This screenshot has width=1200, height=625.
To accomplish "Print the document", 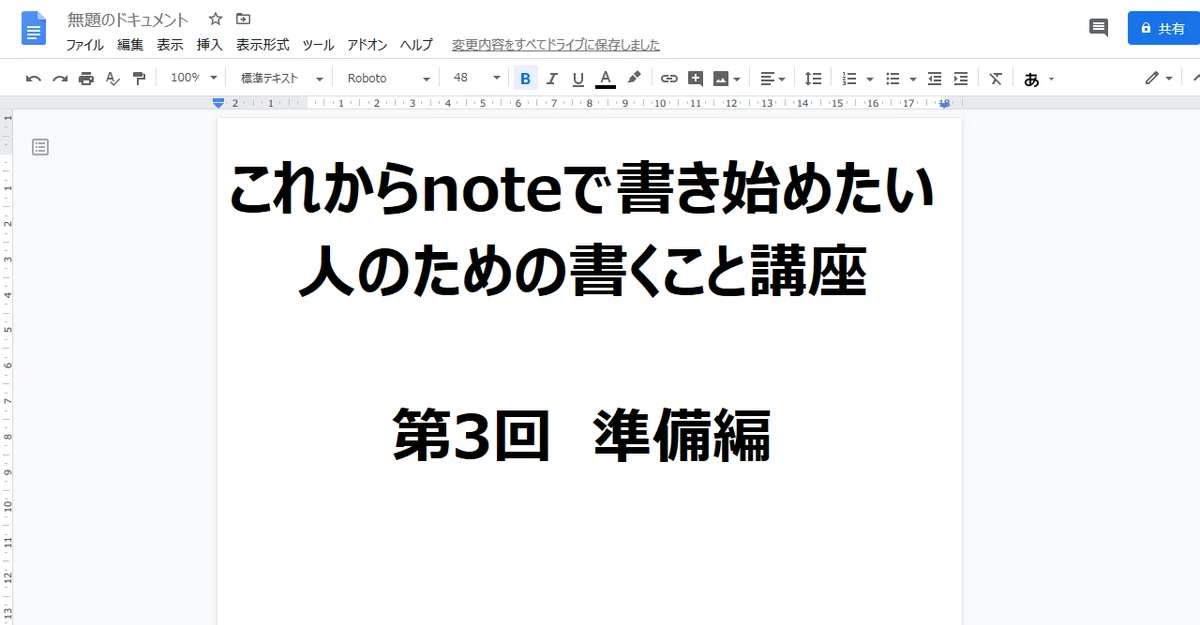I will 86,78.
